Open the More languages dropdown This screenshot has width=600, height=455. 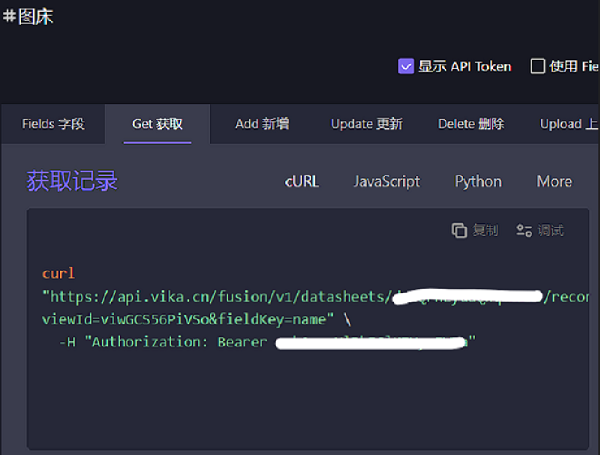tap(554, 181)
